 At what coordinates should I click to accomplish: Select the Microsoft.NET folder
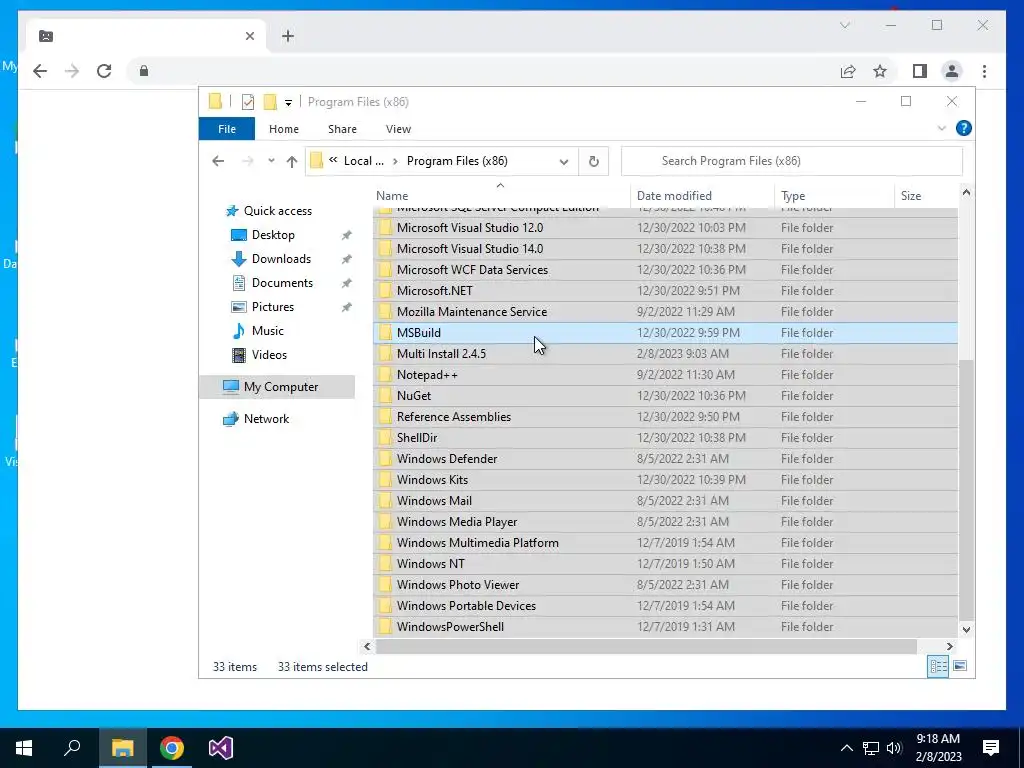[x=665, y=291]
